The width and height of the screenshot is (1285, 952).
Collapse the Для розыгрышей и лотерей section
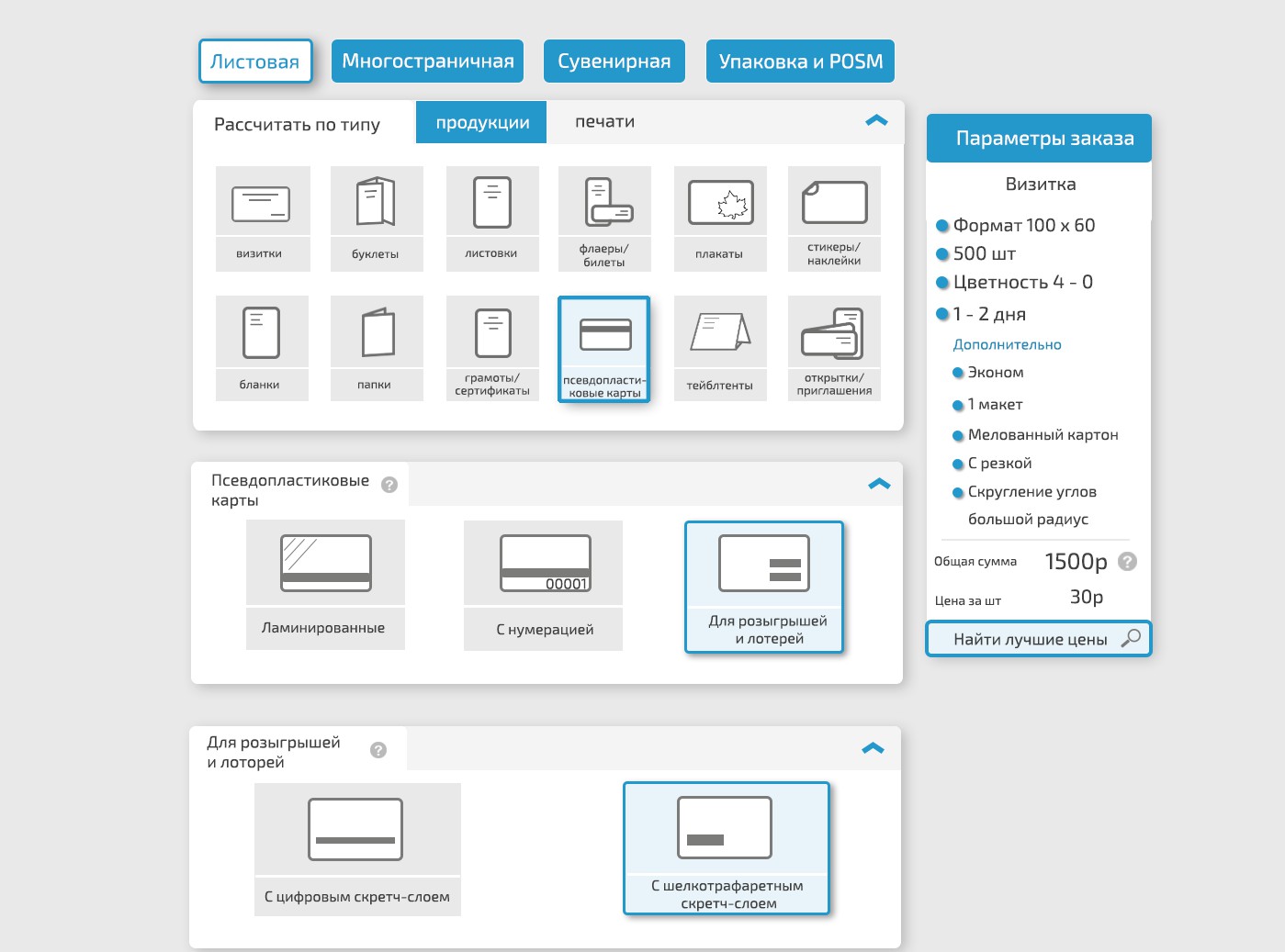click(873, 749)
